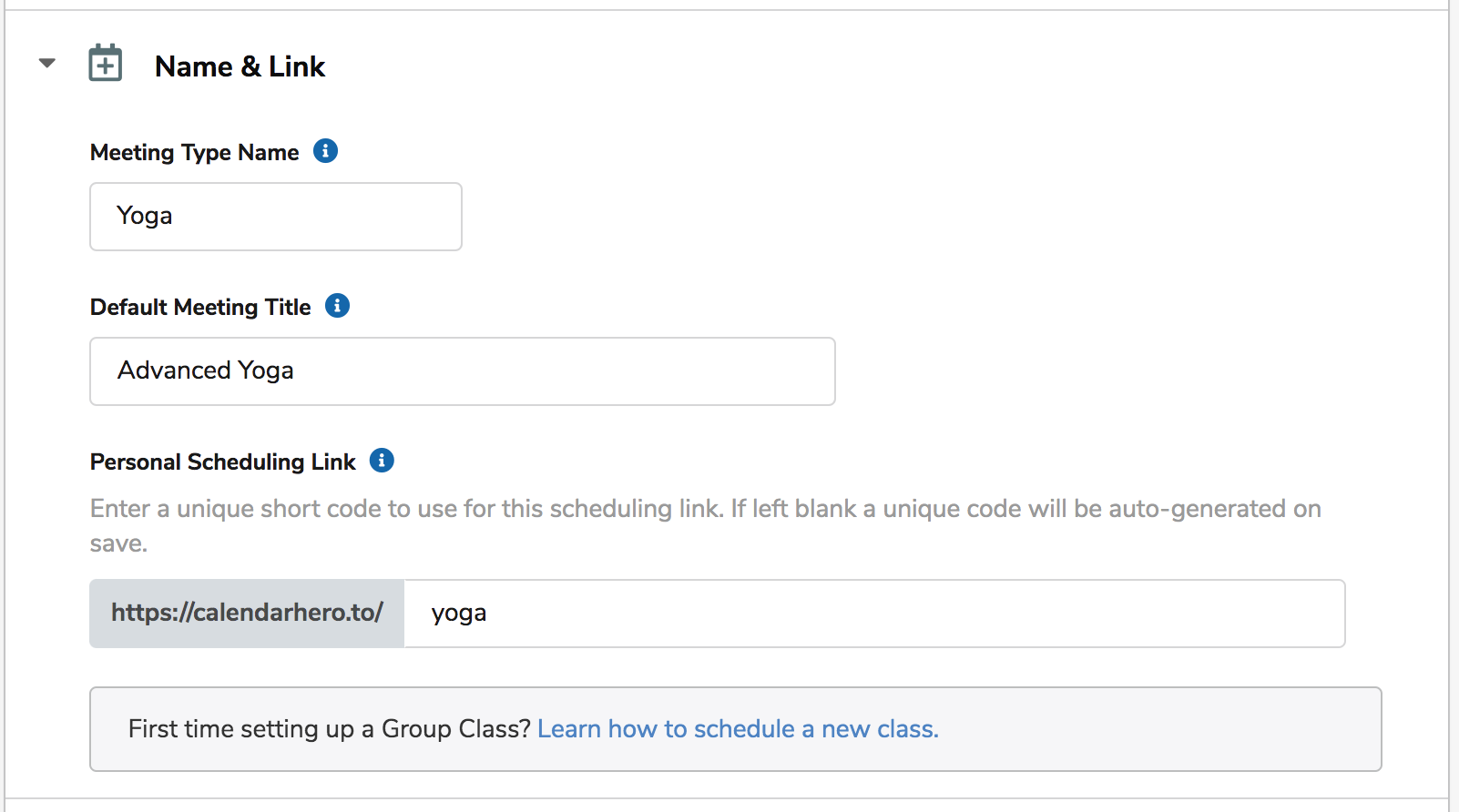
Task: Open Meeting Type Name info tooltip icon
Action: tap(325, 151)
